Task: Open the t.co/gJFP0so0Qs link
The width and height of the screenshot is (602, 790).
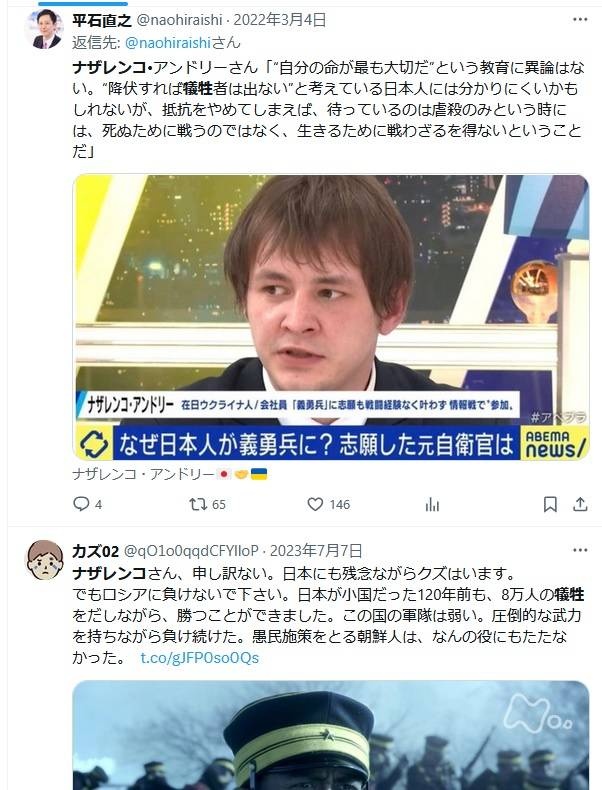Action: tap(199, 657)
